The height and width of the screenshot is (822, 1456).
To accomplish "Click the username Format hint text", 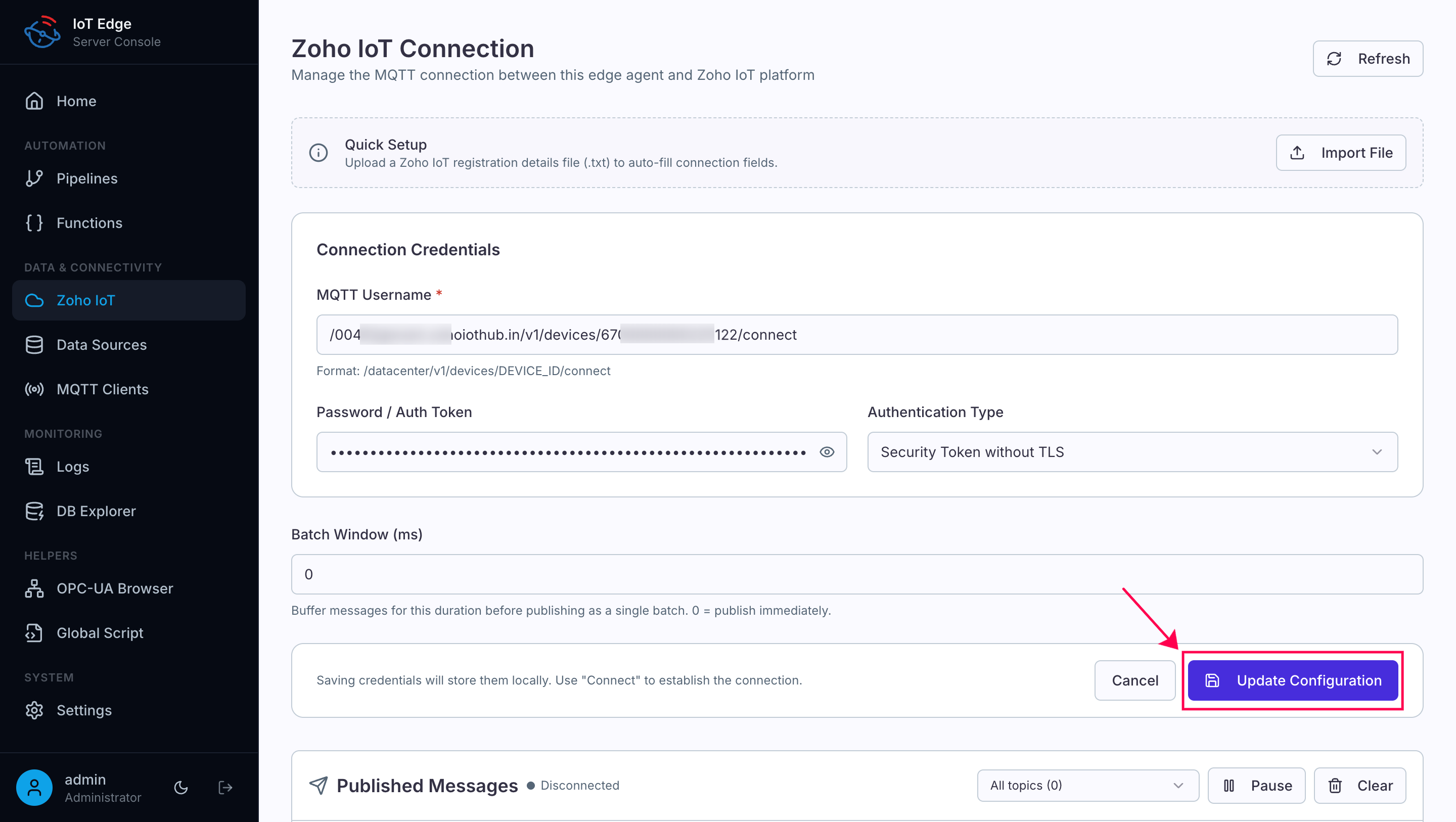I will pyautogui.click(x=464, y=371).
